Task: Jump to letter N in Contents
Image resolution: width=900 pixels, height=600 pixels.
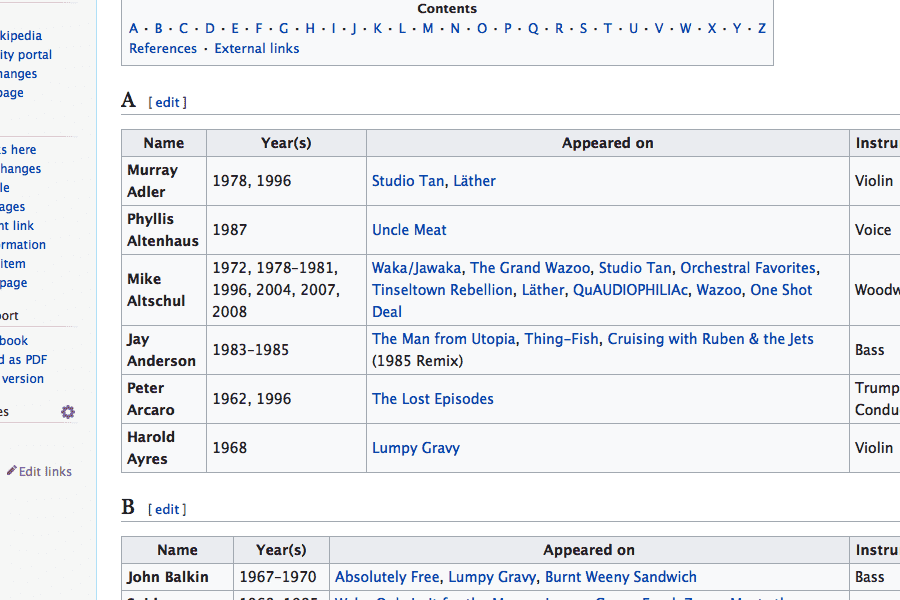Action: pos(455,28)
